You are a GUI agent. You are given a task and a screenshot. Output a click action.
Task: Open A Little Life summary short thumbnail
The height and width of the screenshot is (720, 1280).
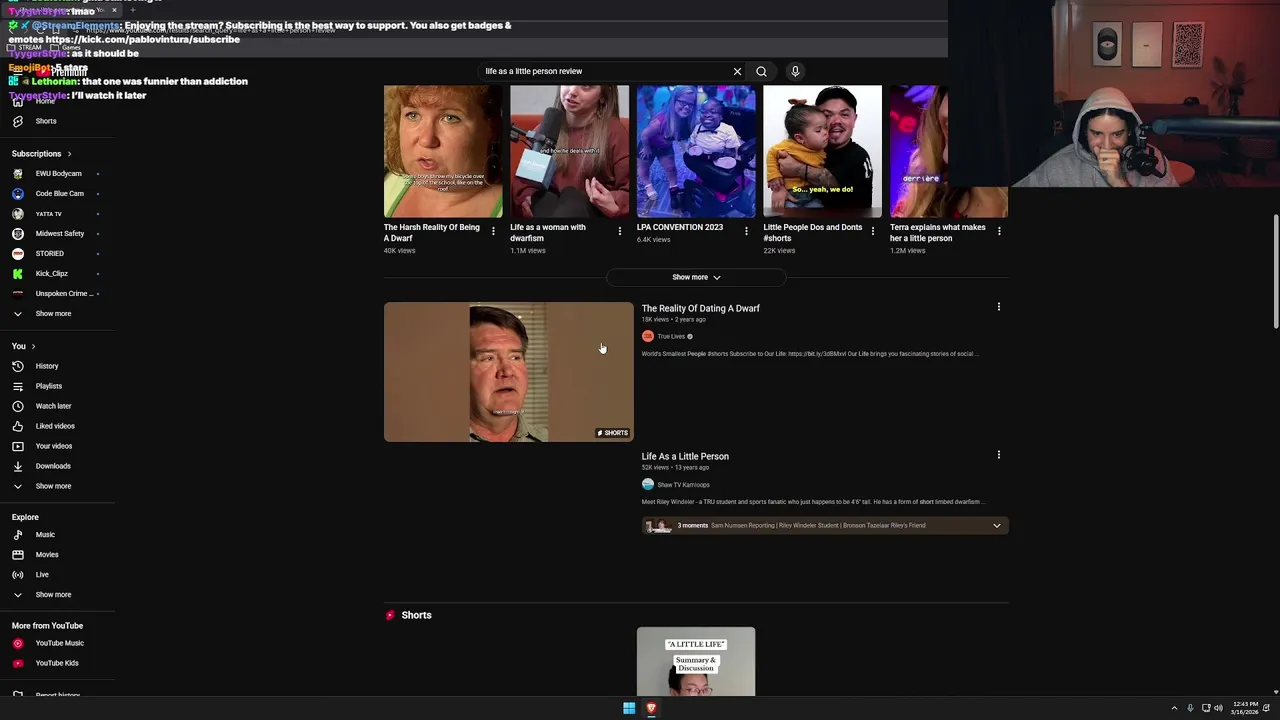click(x=696, y=661)
